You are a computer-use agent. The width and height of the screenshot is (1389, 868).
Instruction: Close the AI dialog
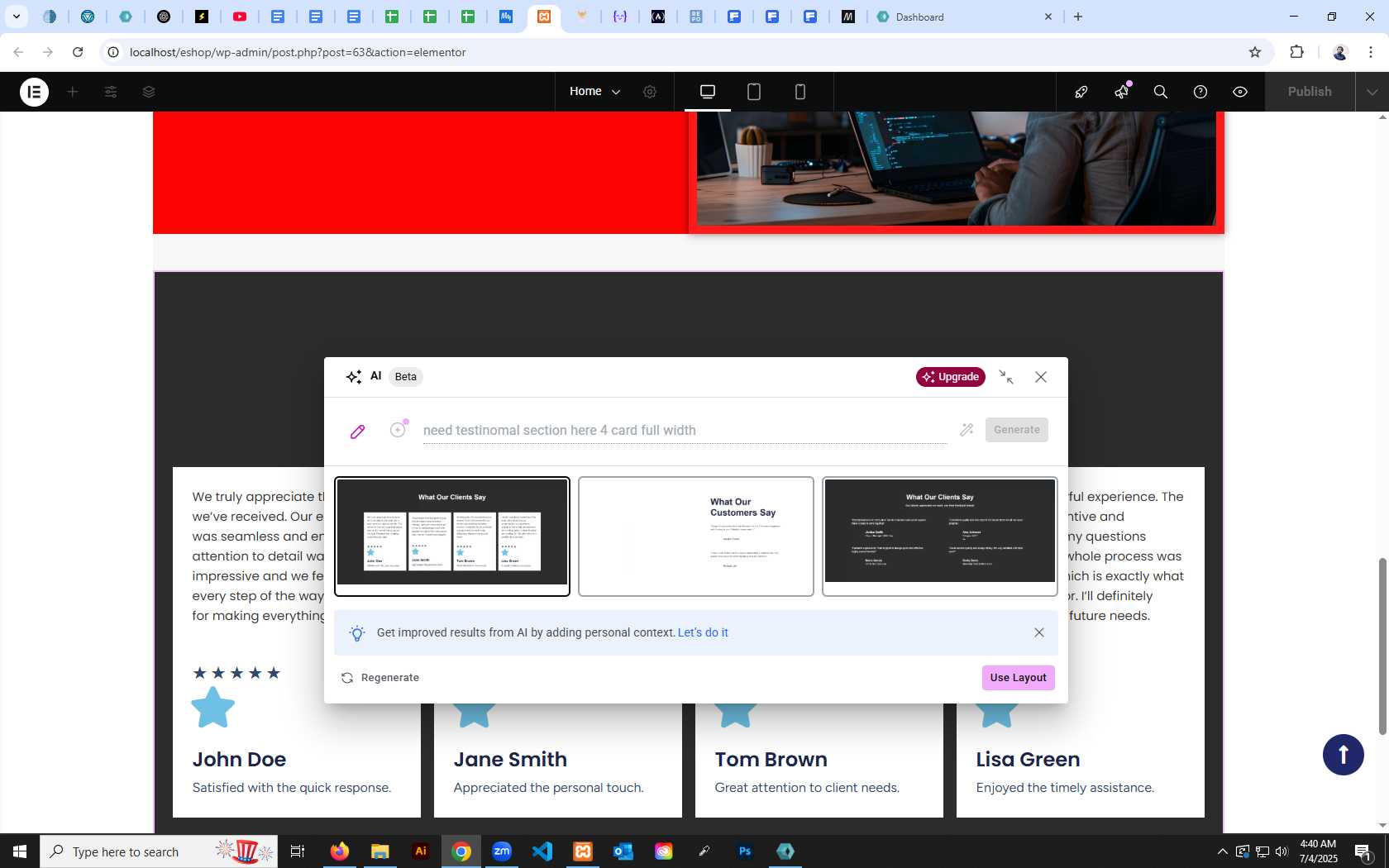coord(1041,377)
